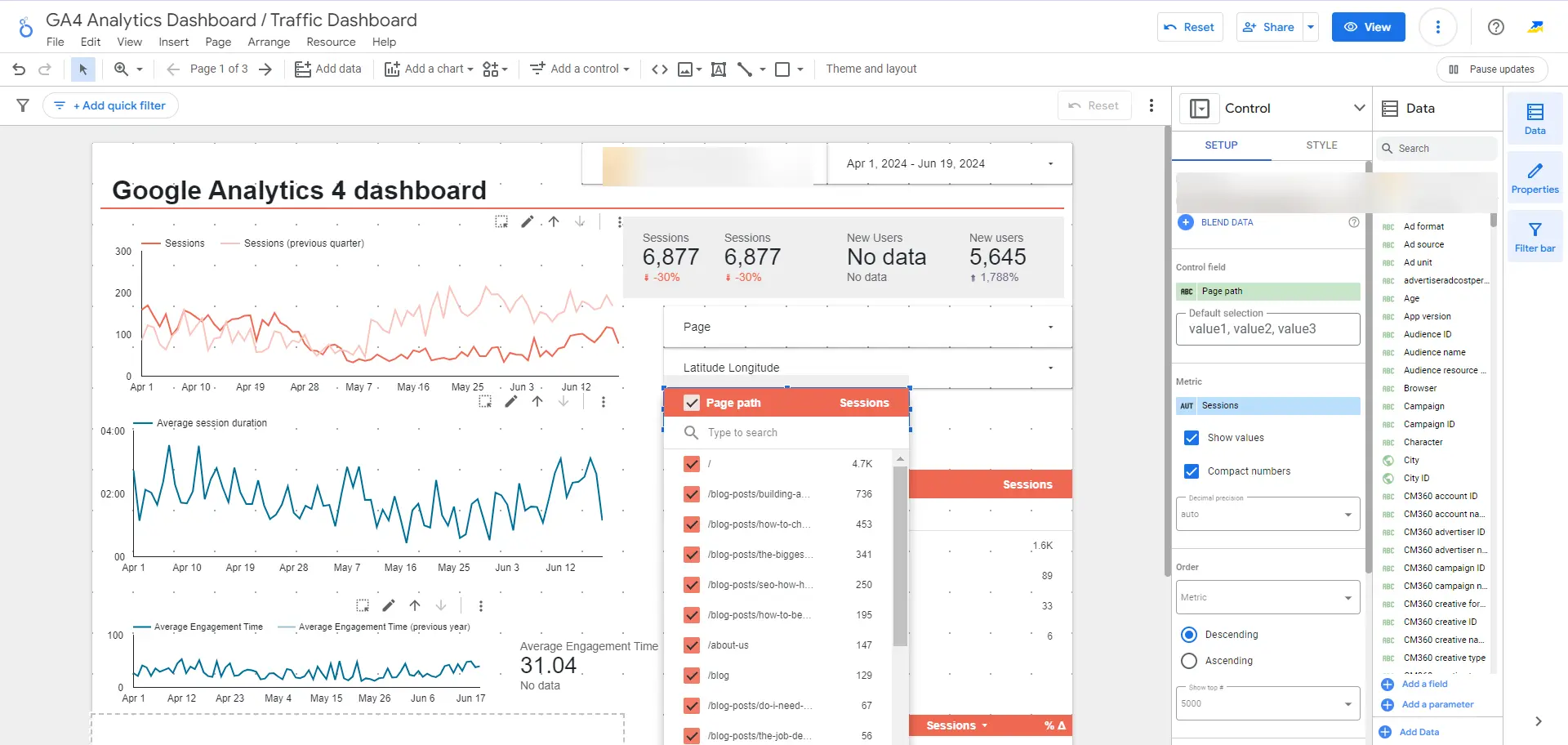Image resolution: width=1568 pixels, height=745 pixels.
Task: Insert an image from toolbar
Action: (x=686, y=69)
